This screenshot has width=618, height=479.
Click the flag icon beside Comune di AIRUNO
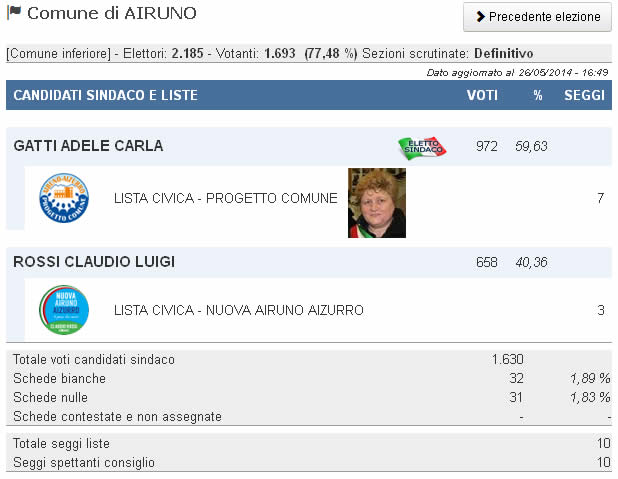(x=14, y=12)
